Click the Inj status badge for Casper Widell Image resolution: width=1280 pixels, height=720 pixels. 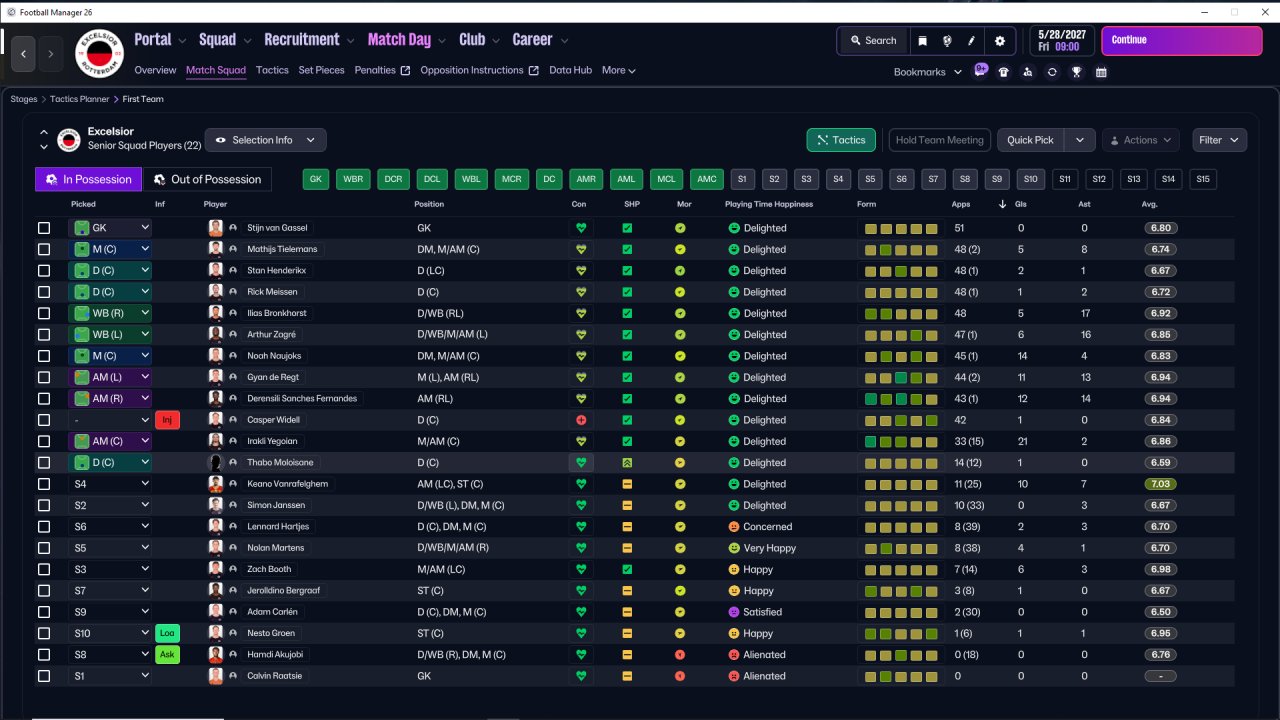pos(167,420)
